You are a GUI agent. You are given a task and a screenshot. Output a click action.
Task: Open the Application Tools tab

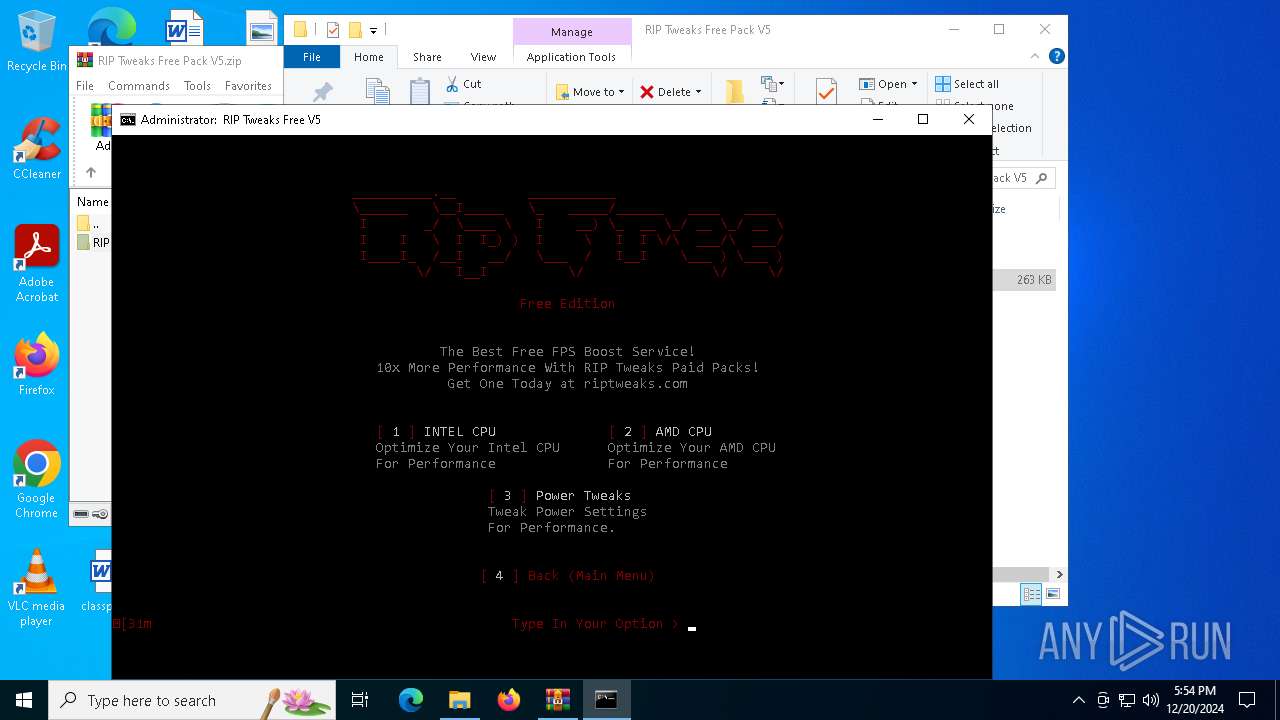(571, 57)
